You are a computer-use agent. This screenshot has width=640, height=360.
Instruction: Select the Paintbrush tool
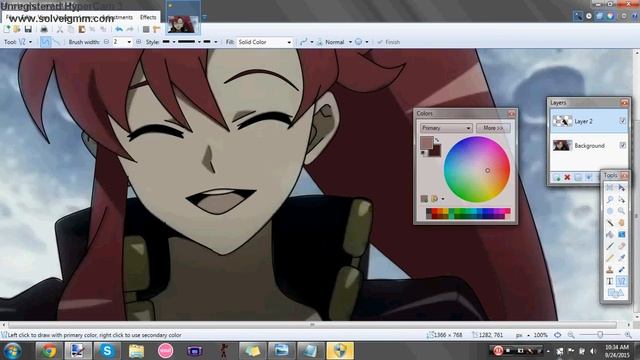coord(610,246)
